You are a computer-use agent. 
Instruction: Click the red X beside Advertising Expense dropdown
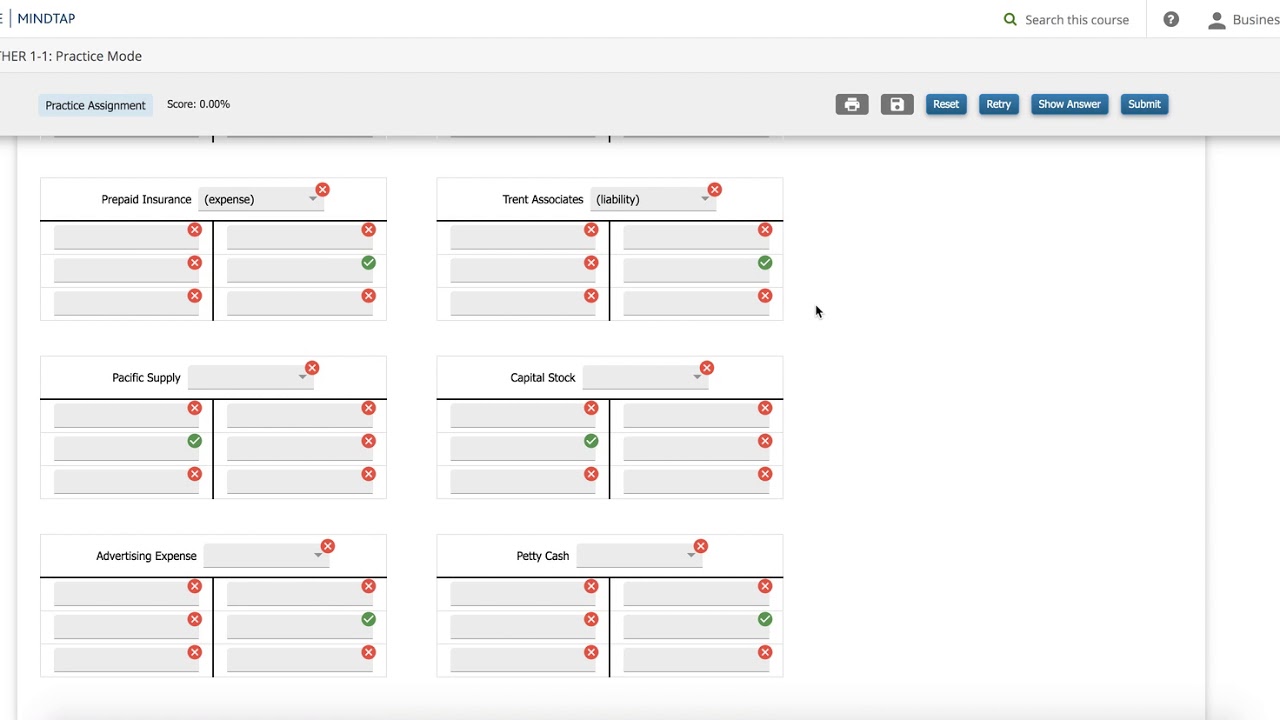pos(328,546)
